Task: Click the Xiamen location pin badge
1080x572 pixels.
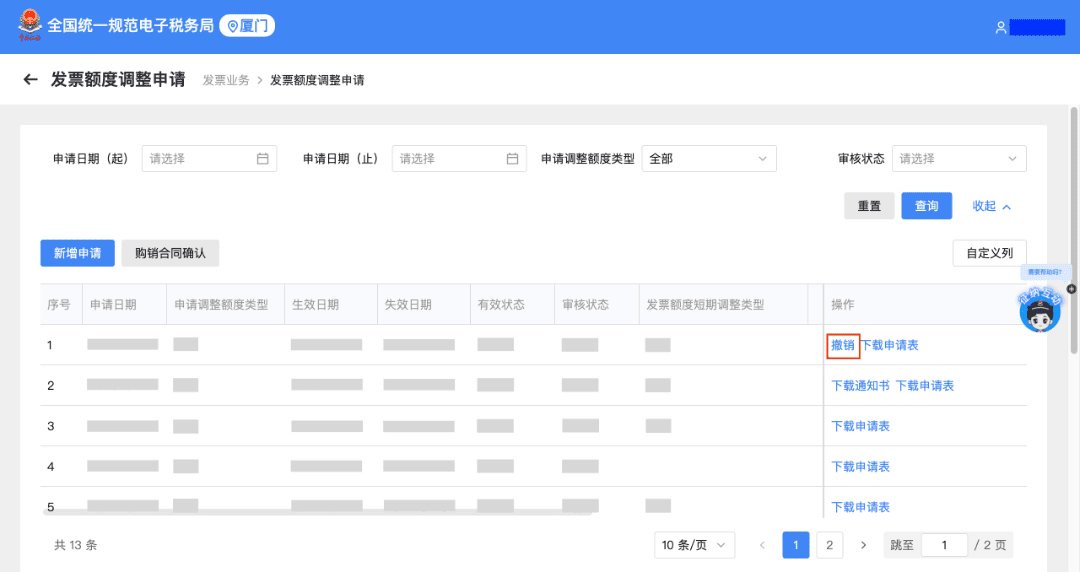Action: coord(247,26)
